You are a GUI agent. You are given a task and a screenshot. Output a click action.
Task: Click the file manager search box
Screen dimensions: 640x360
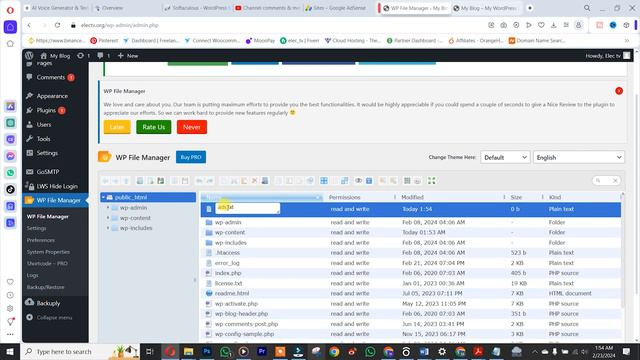point(606,180)
